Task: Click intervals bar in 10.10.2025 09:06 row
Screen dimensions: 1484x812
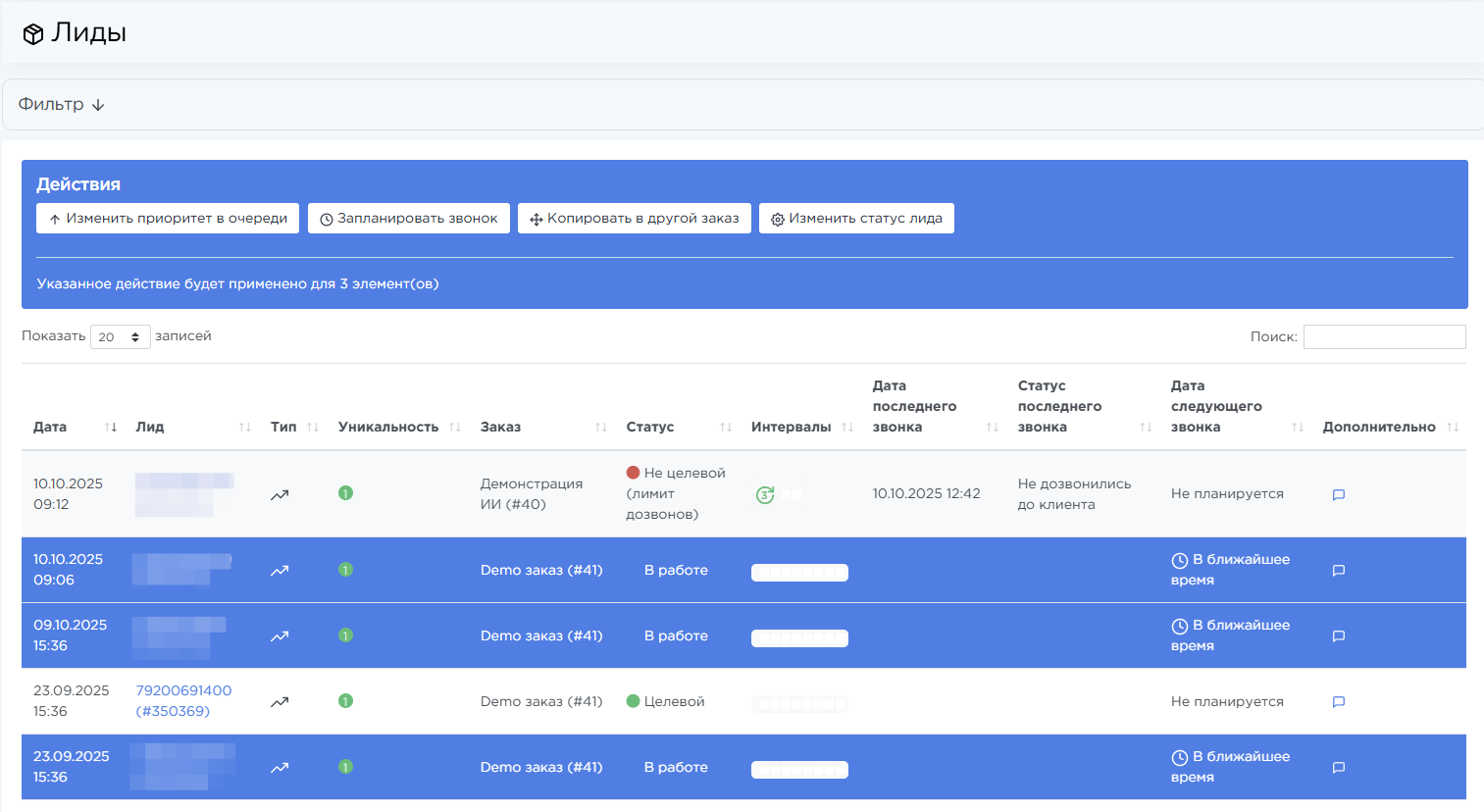Action: click(x=799, y=573)
